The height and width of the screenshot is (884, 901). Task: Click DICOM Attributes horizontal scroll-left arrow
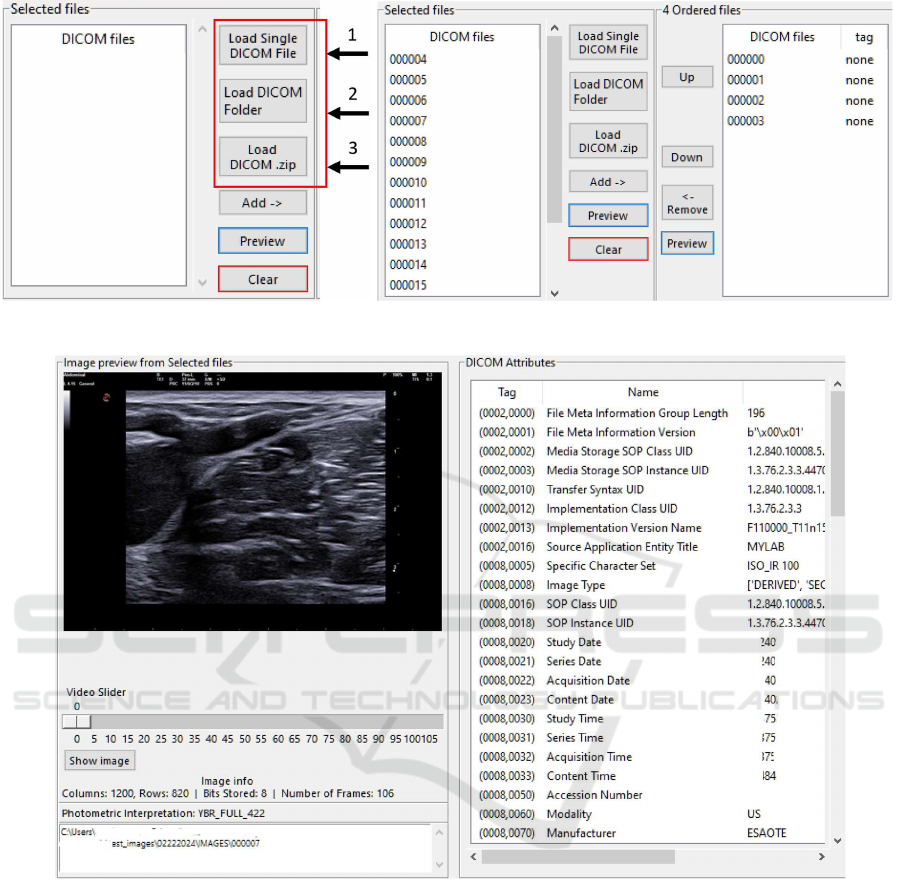pyautogui.click(x=474, y=856)
